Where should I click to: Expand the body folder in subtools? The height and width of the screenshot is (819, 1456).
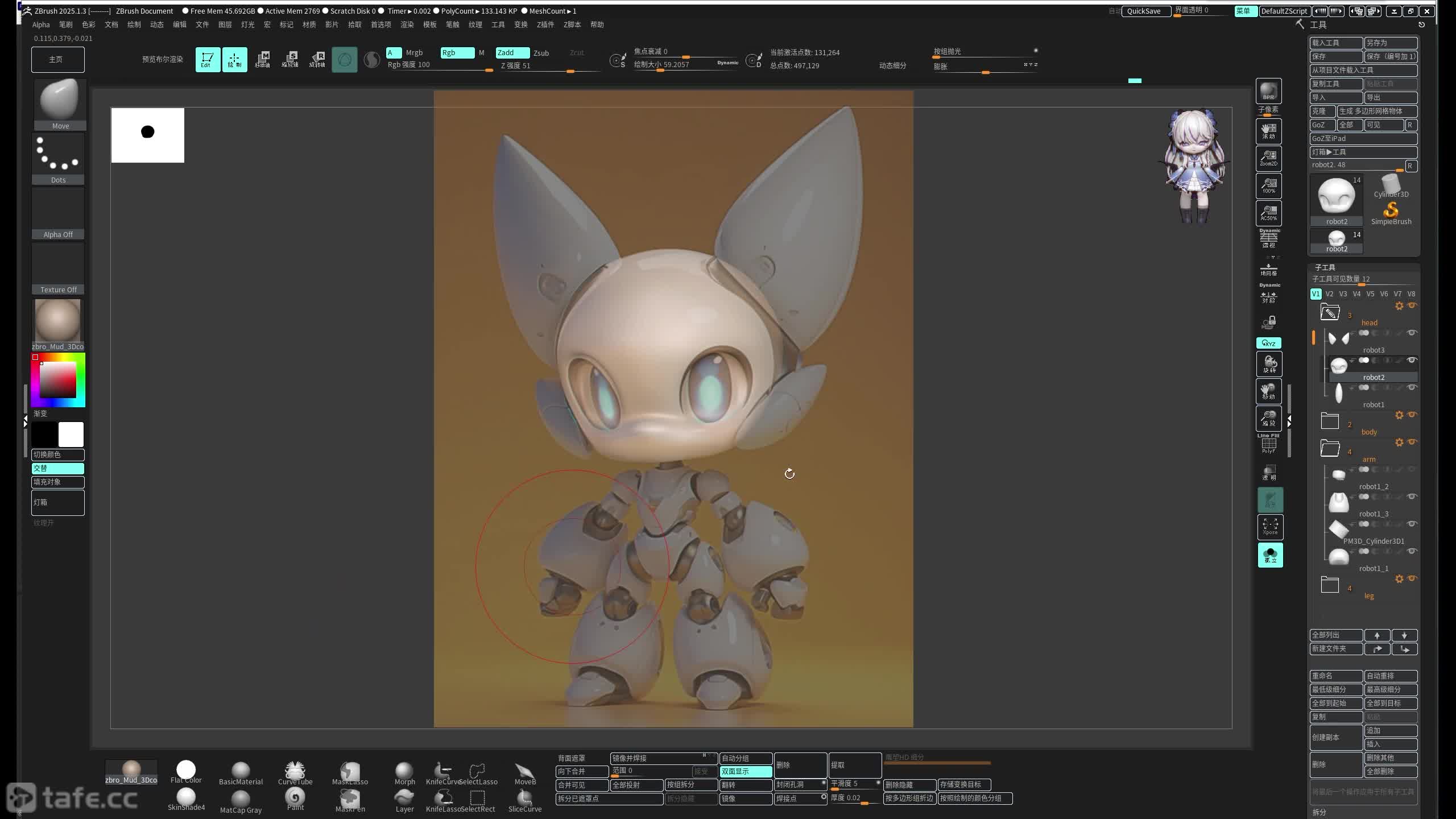click(1330, 421)
